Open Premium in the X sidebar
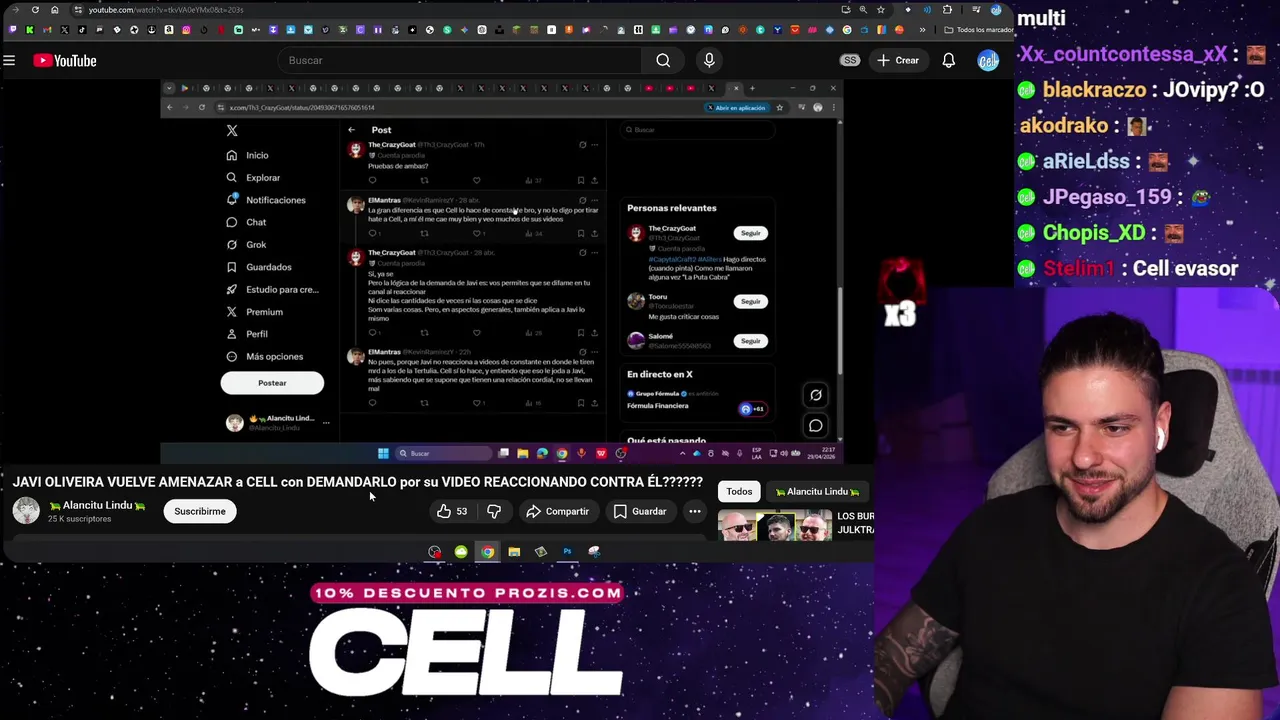This screenshot has height=720, width=1280. click(255, 312)
